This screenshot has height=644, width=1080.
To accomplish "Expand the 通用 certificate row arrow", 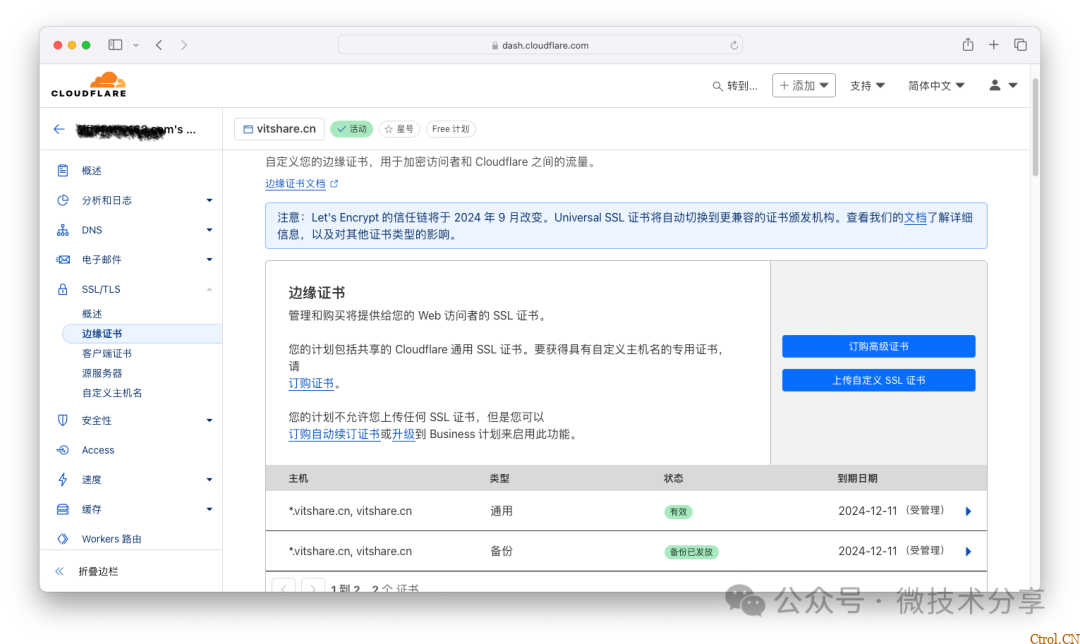I will tap(967, 511).
